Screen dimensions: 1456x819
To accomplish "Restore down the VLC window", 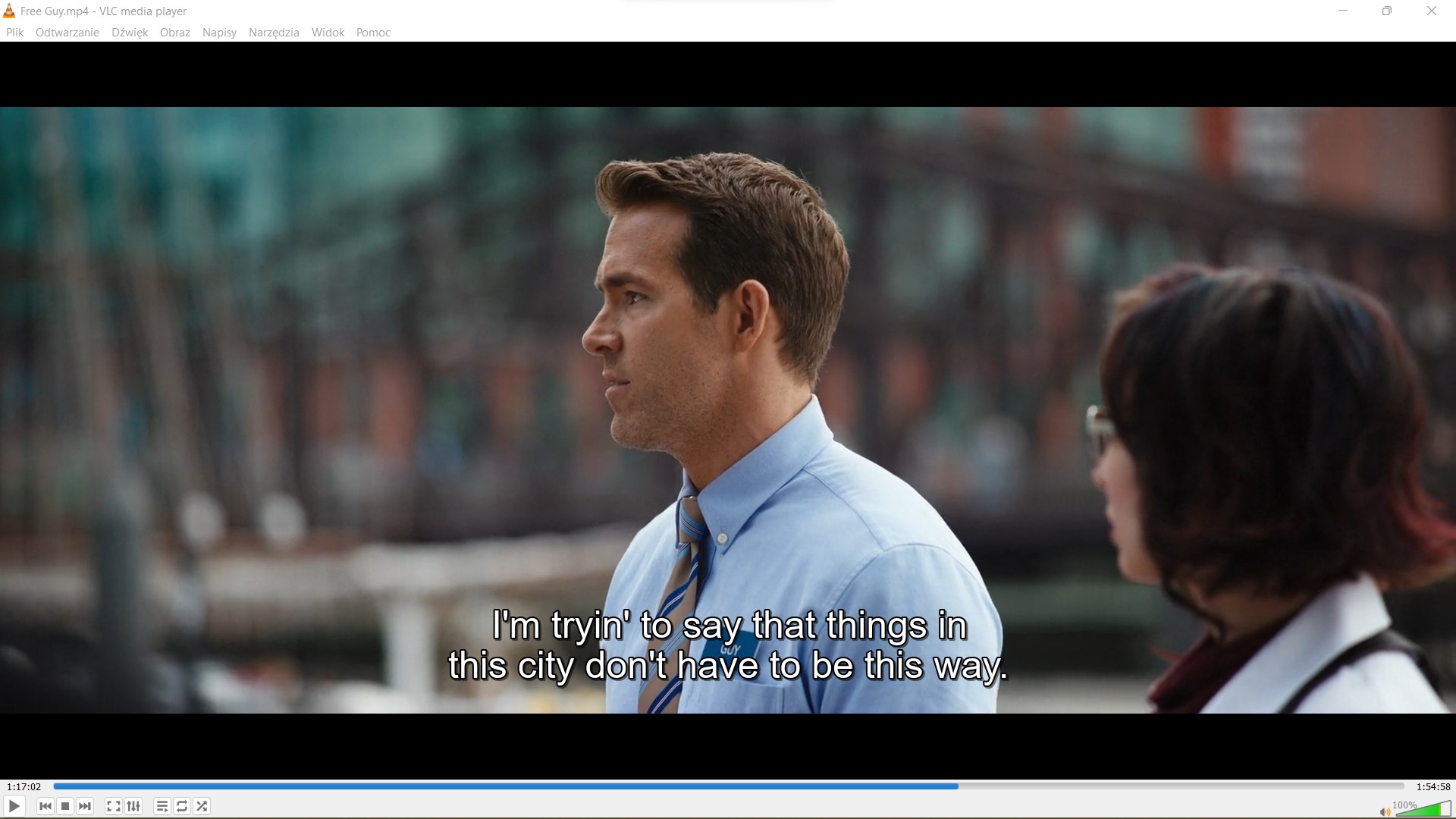I will point(1387,11).
